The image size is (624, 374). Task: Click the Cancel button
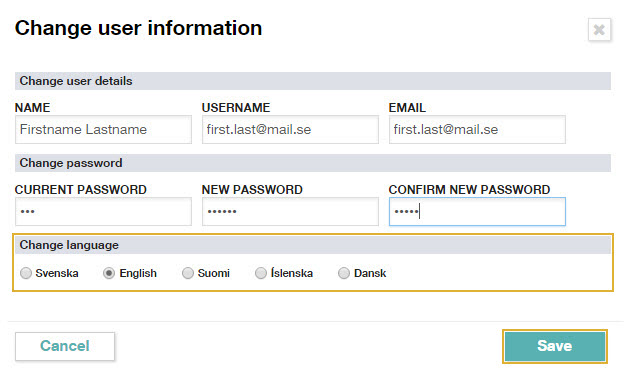pos(65,346)
